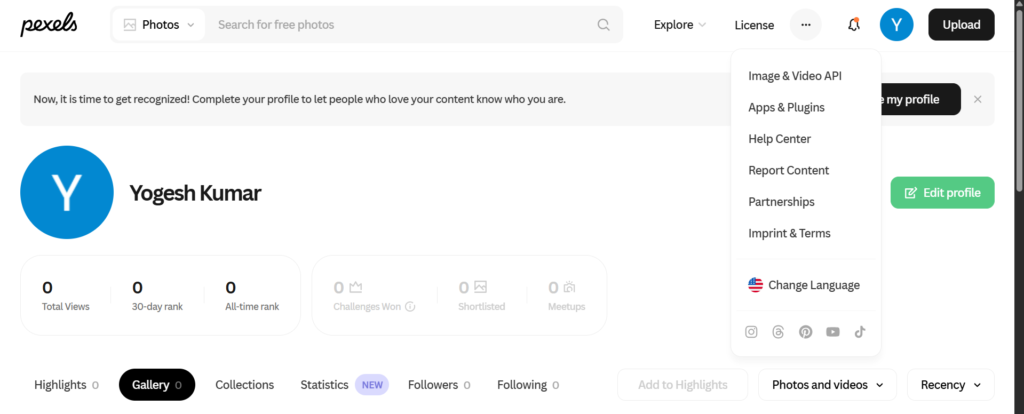Image resolution: width=1024 pixels, height=414 pixels.
Task: Click the search for free photos field
Action: pos(400,25)
